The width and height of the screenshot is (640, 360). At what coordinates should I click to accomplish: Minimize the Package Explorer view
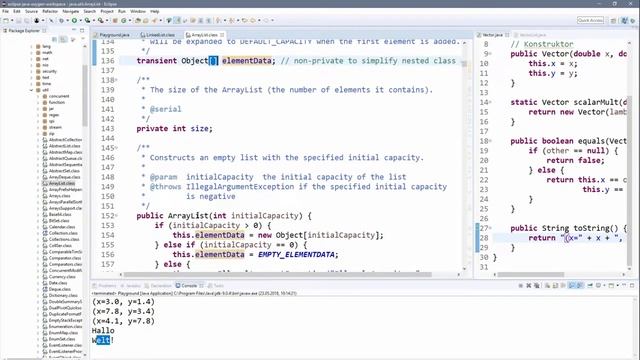74,30
